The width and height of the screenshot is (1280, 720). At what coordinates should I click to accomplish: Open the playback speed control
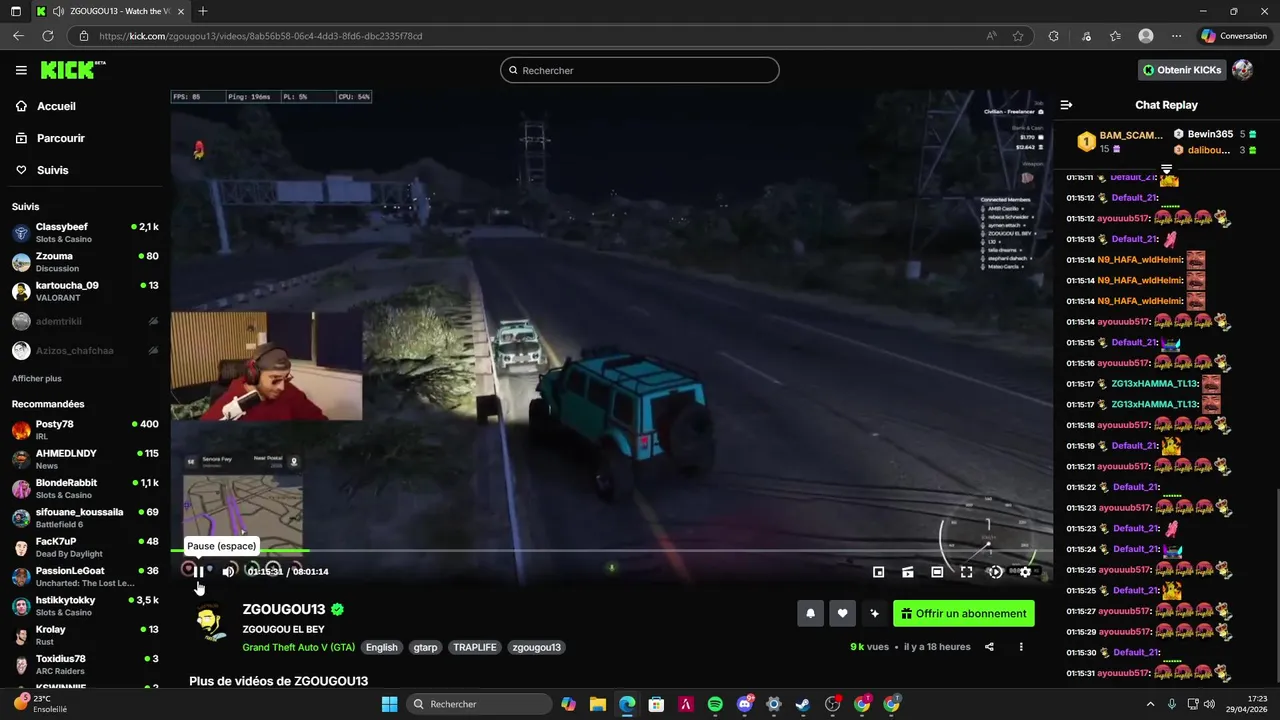coord(995,572)
